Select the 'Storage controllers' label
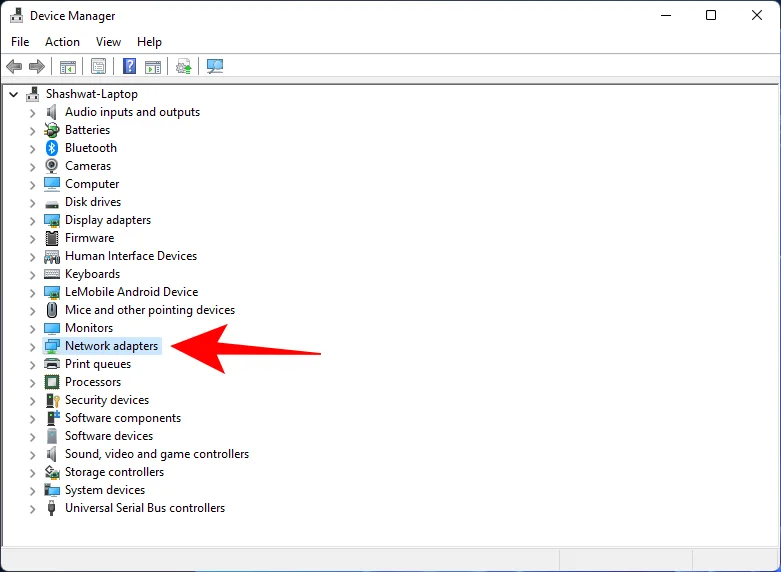The height and width of the screenshot is (572, 781). [115, 471]
